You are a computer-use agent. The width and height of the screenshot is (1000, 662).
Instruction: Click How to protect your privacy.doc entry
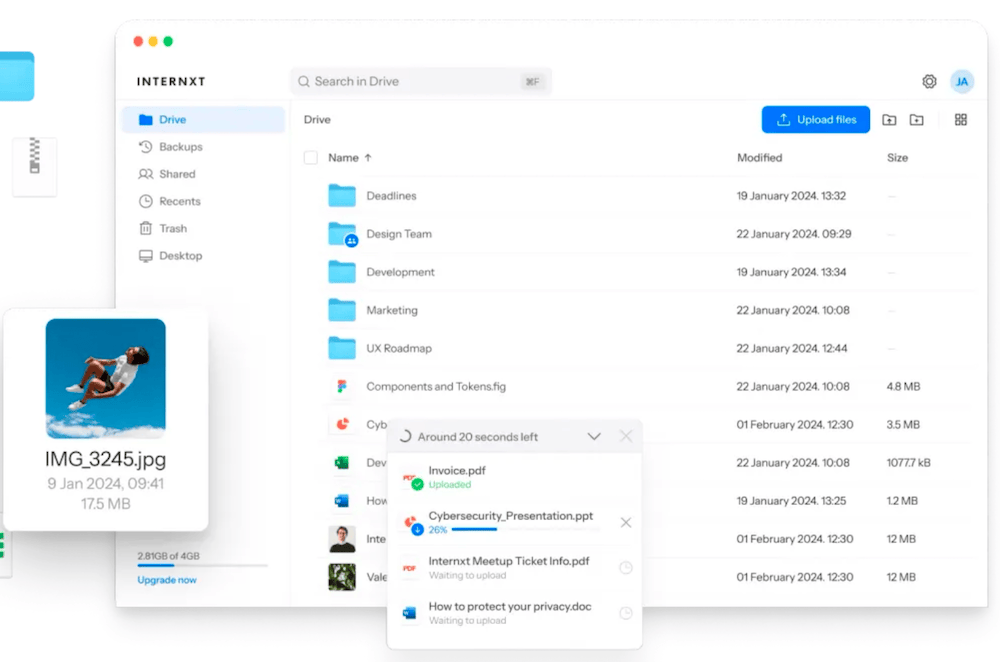tap(510, 607)
